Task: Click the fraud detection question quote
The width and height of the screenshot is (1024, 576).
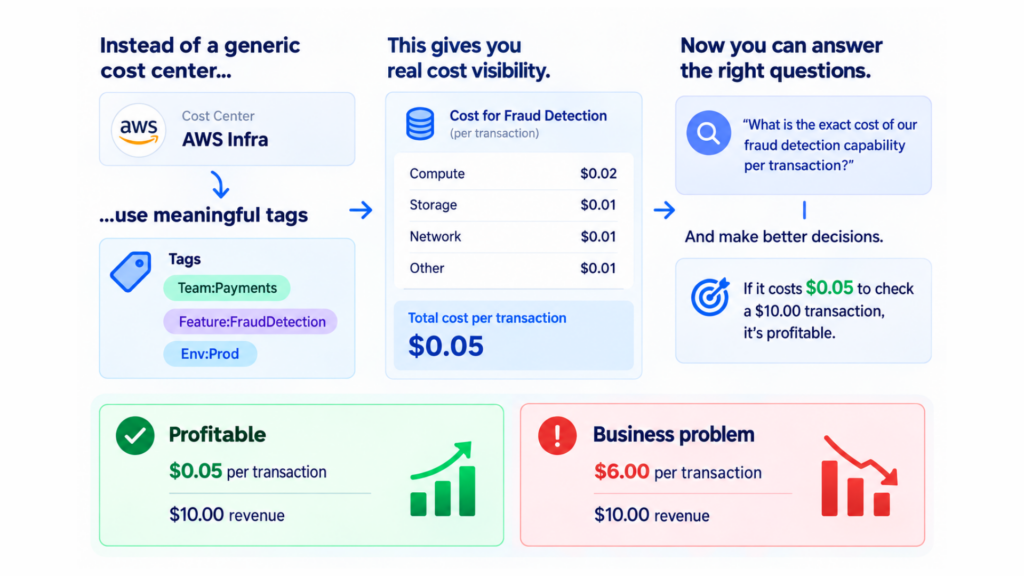Action: (830, 145)
